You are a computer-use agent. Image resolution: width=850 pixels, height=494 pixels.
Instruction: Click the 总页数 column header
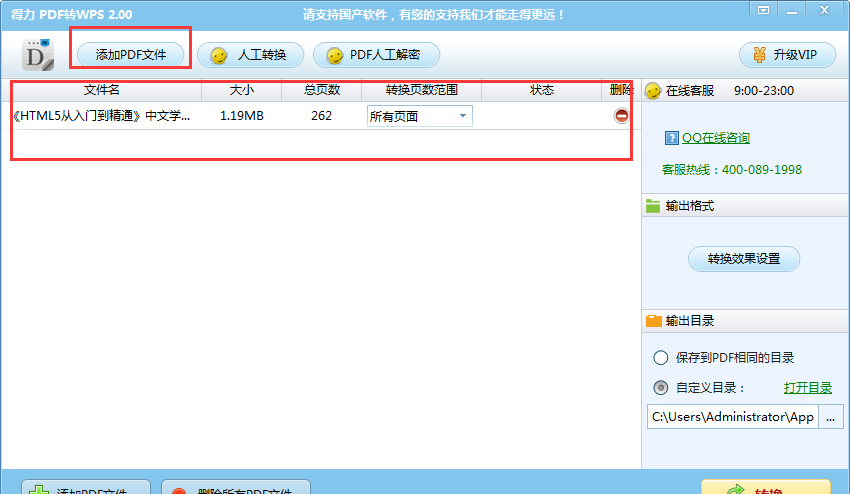tap(321, 90)
